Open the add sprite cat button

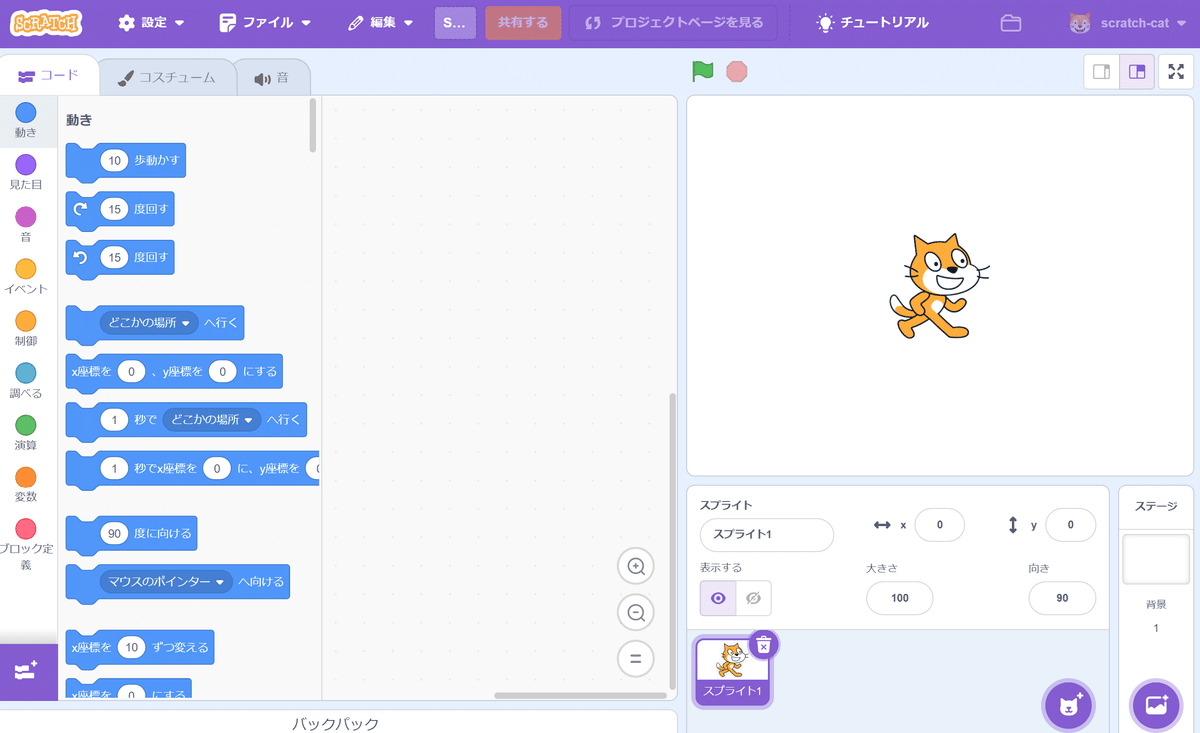point(1068,705)
